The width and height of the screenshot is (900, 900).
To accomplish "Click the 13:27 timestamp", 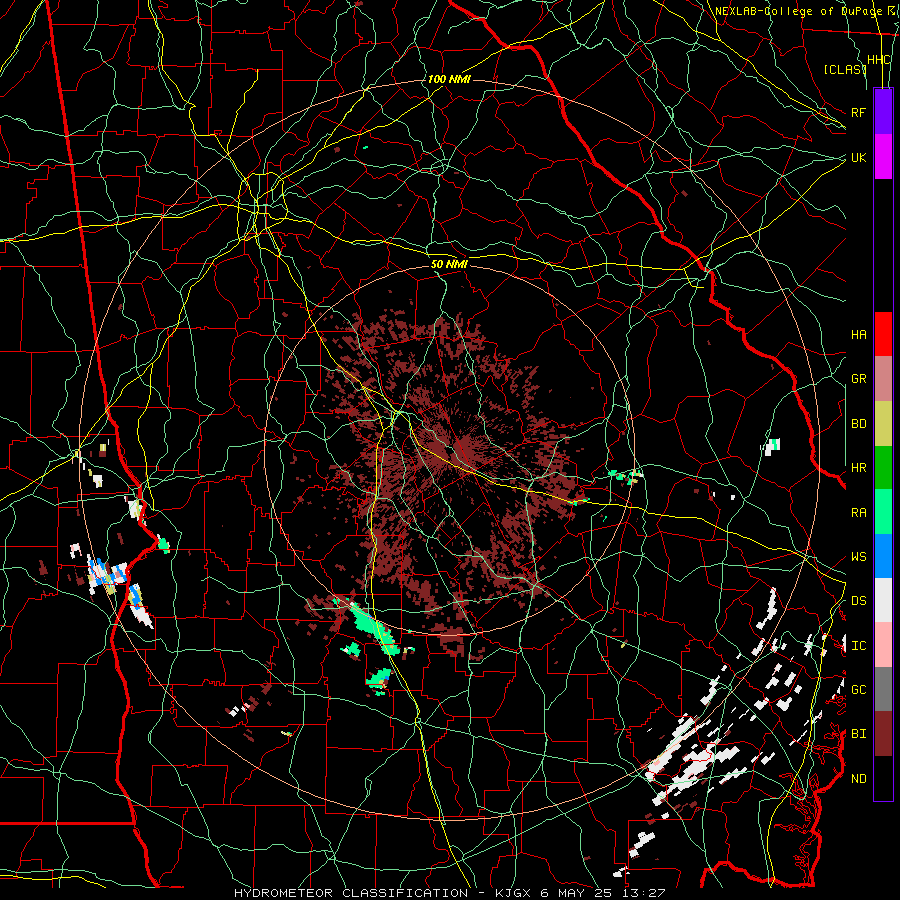I will 645,893.
